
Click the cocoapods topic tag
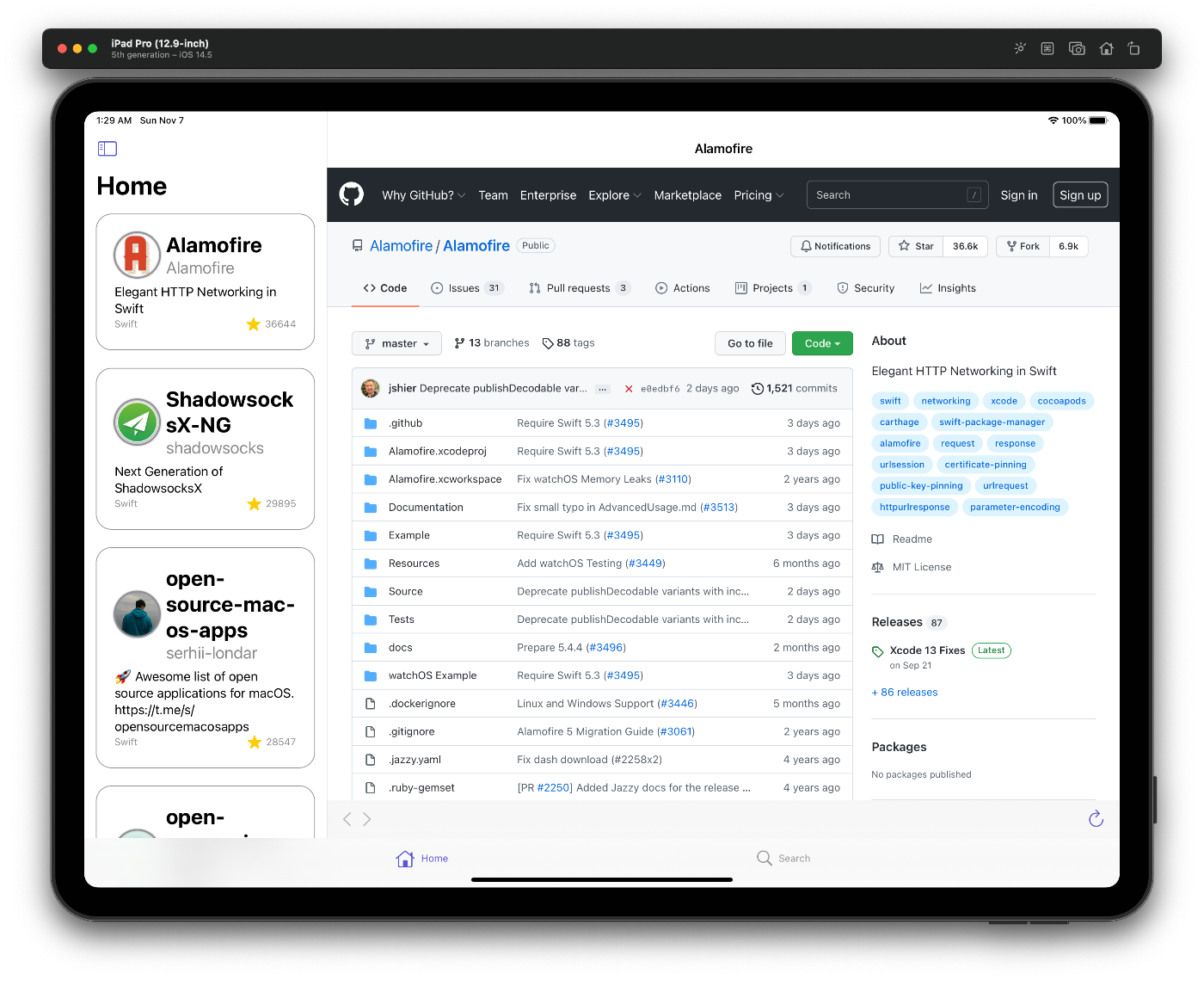click(x=1061, y=401)
